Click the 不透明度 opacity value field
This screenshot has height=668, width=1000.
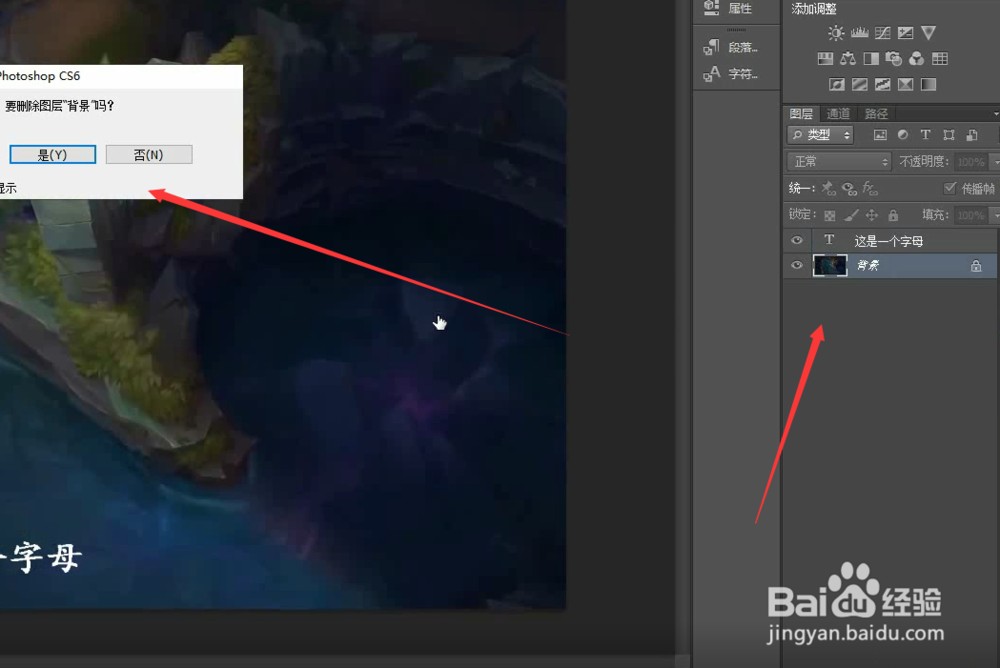click(971, 162)
